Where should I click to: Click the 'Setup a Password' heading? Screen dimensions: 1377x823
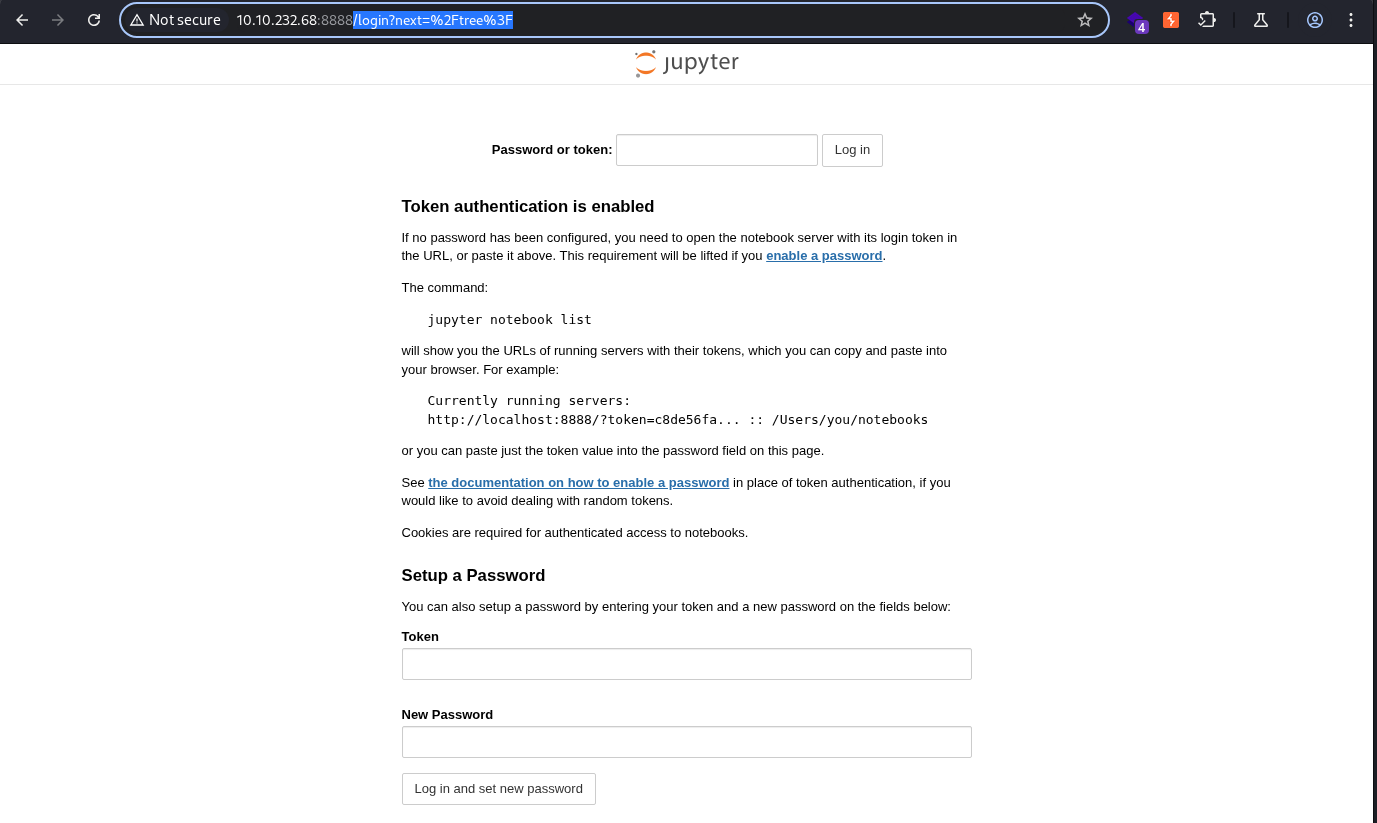click(473, 576)
